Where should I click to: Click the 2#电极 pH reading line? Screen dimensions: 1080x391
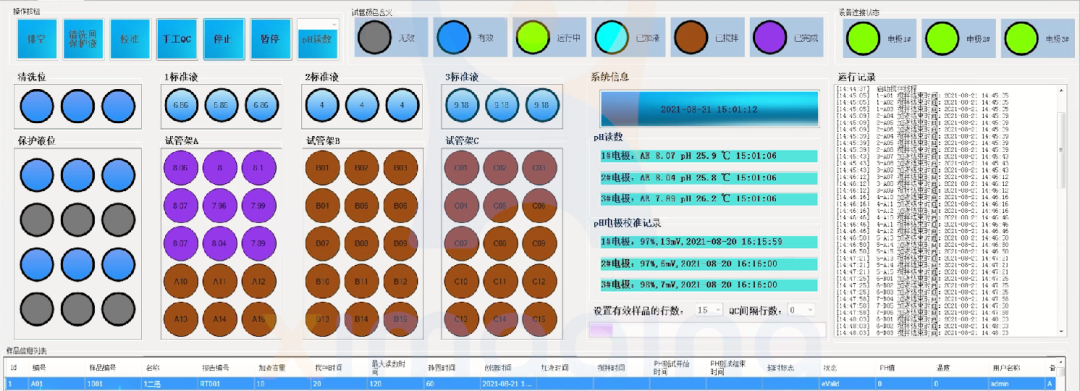[x=709, y=178]
